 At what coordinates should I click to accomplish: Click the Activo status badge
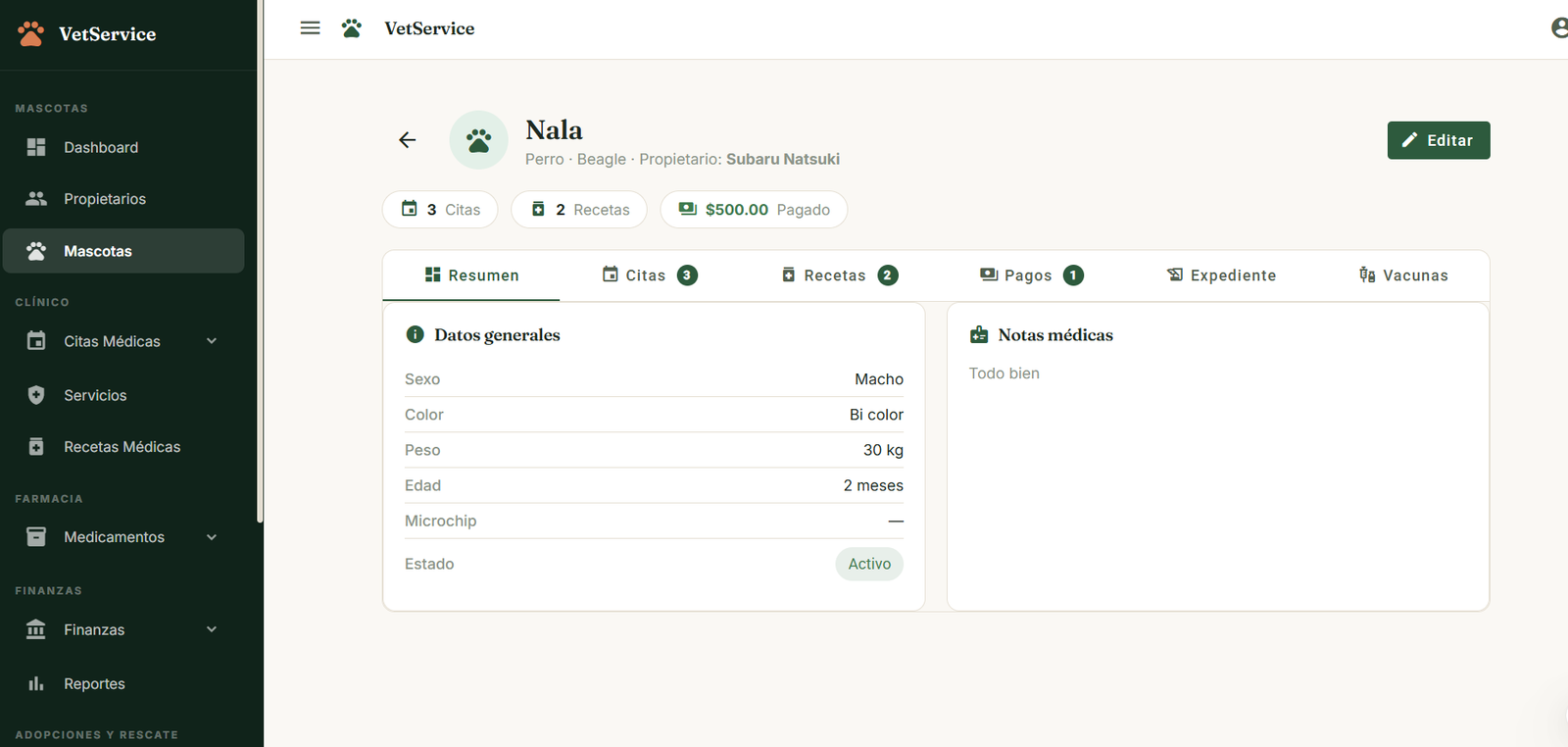pyautogui.click(x=869, y=564)
